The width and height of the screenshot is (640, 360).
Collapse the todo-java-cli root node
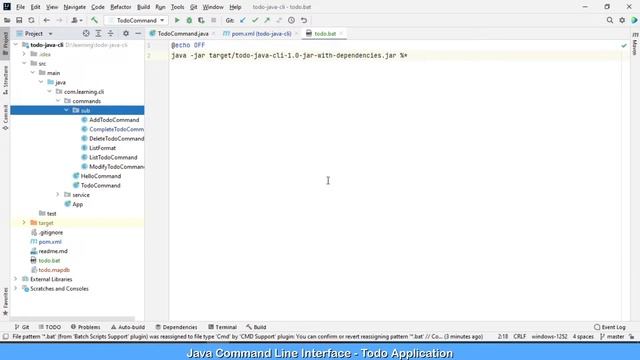[x=16, y=45]
